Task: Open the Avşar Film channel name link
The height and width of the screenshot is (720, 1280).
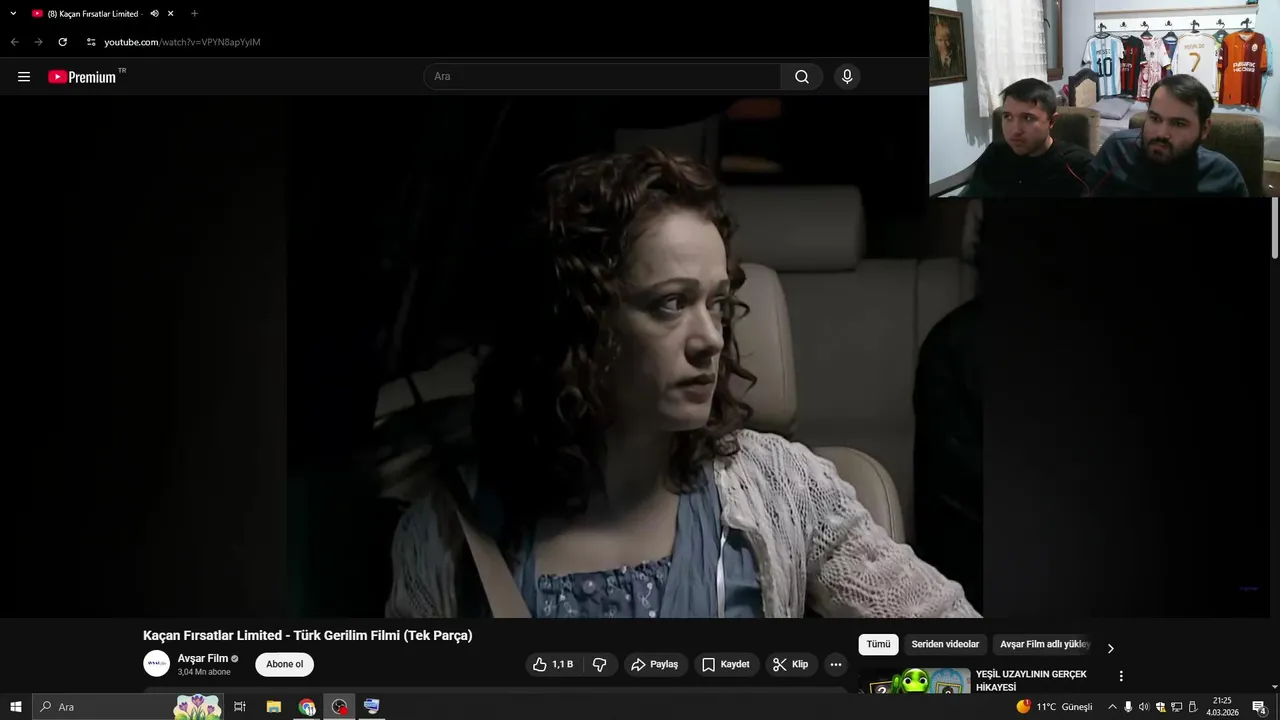Action: 203,658
